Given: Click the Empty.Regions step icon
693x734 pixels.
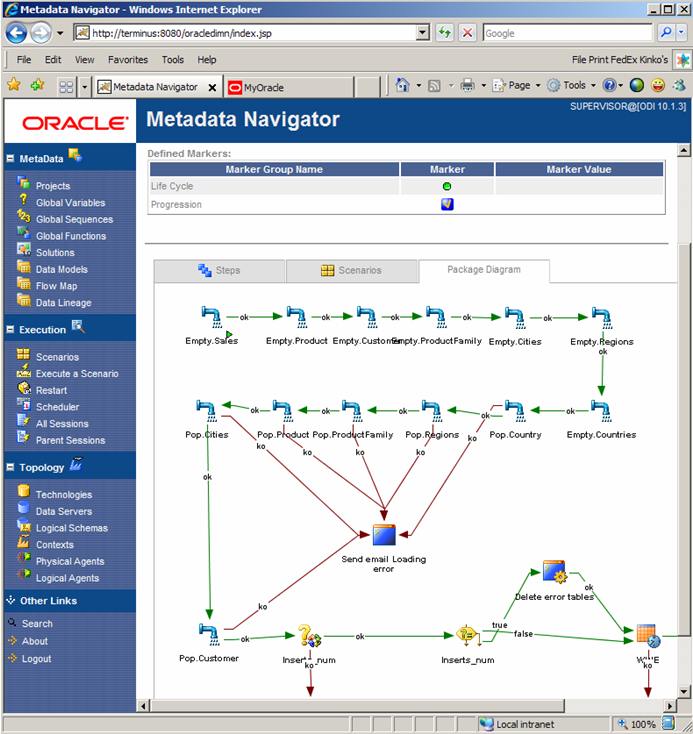Looking at the screenshot, I should tap(602, 317).
